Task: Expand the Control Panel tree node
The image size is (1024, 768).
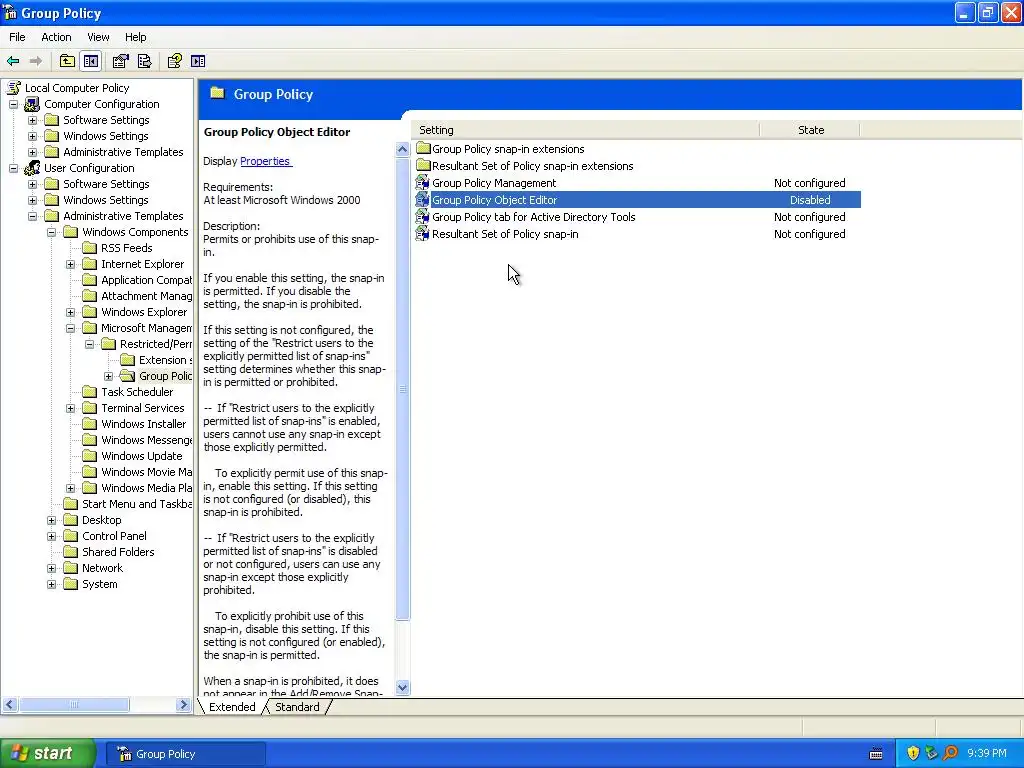Action: pos(52,536)
